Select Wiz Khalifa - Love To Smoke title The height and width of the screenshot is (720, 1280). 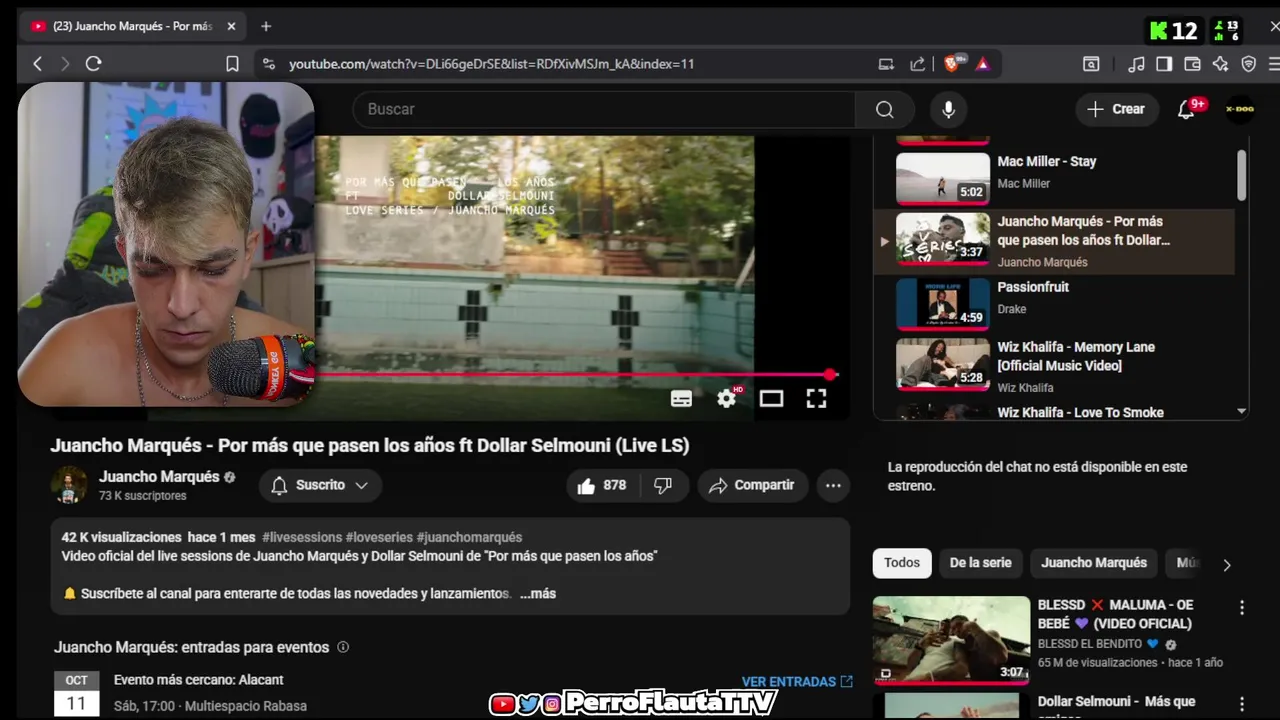(1080, 412)
